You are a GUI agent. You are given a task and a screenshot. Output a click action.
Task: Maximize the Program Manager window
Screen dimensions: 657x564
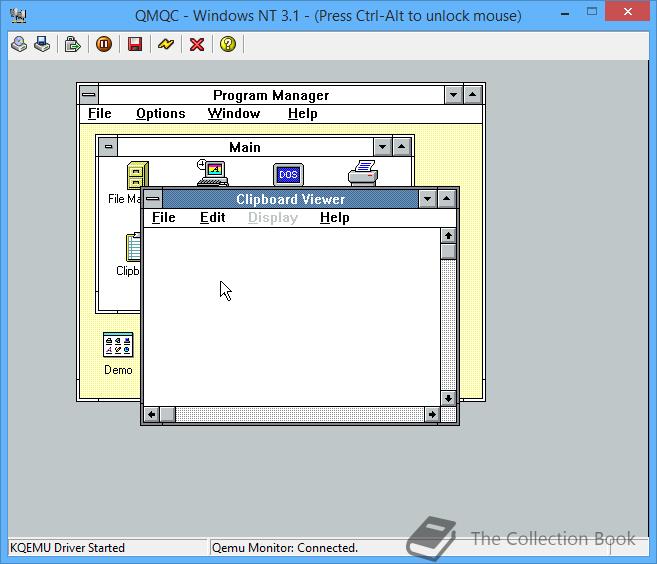click(x=473, y=95)
